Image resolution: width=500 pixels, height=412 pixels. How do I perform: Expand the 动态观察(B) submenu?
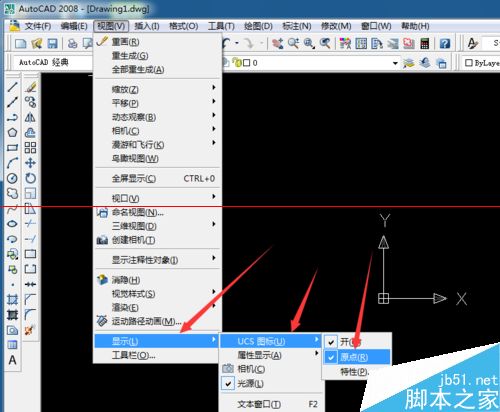(158, 117)
